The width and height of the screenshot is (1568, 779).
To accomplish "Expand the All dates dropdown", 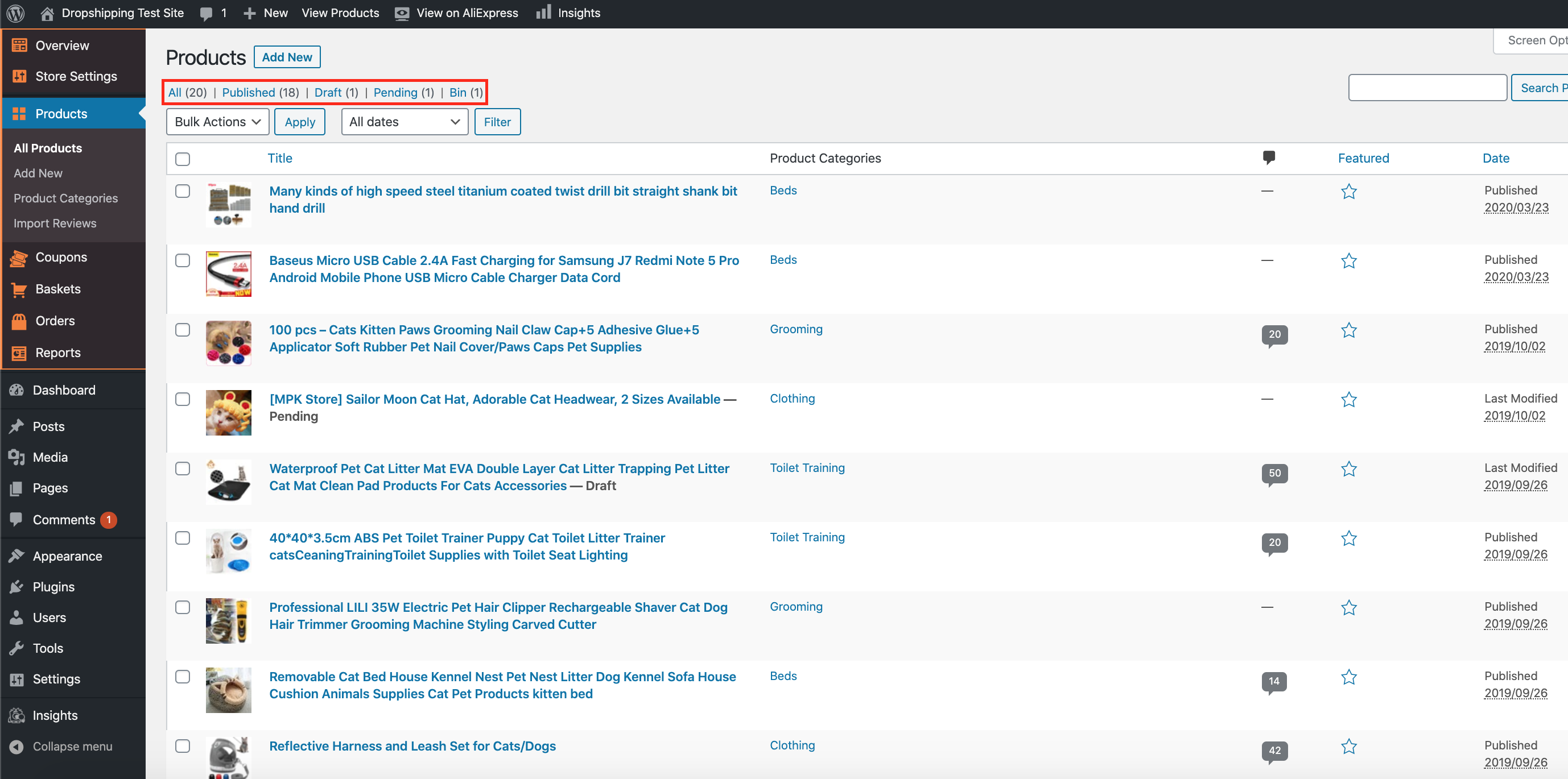I will pyautogui.click(x=404, y=122).
